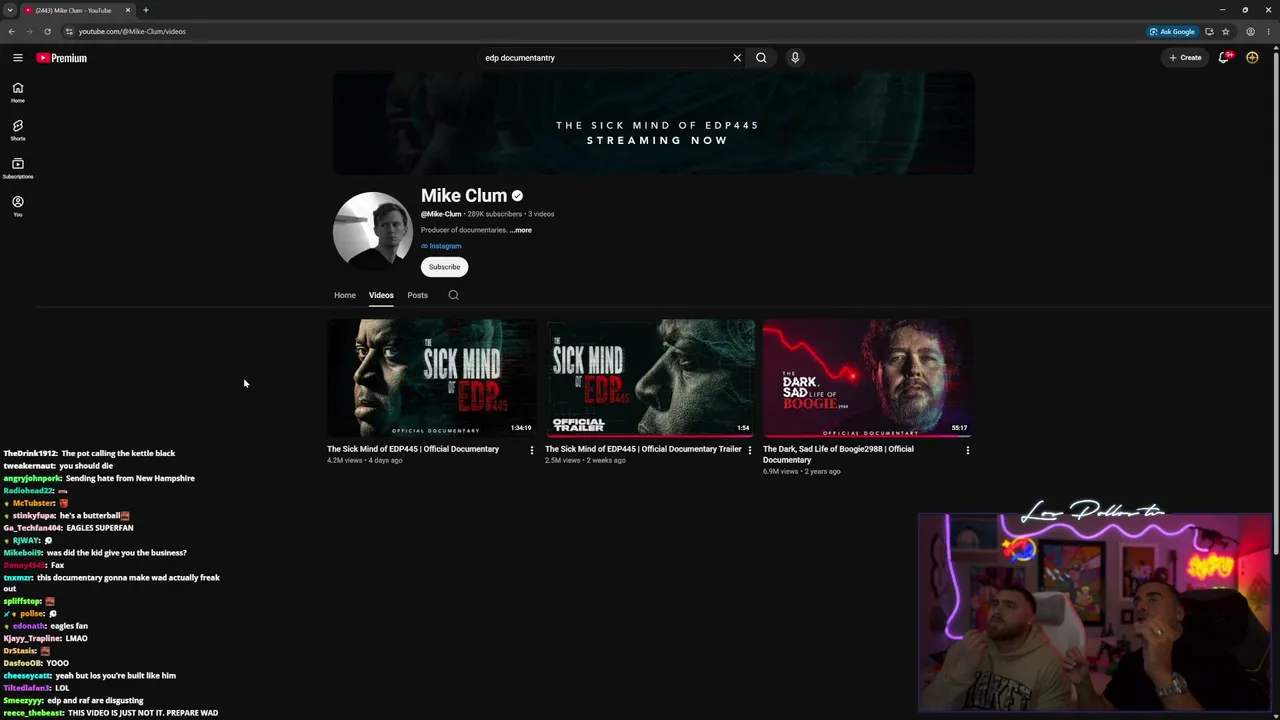Click the magnifying glass search button
This screenshot has height=720, width=1280.
(761, 58)
